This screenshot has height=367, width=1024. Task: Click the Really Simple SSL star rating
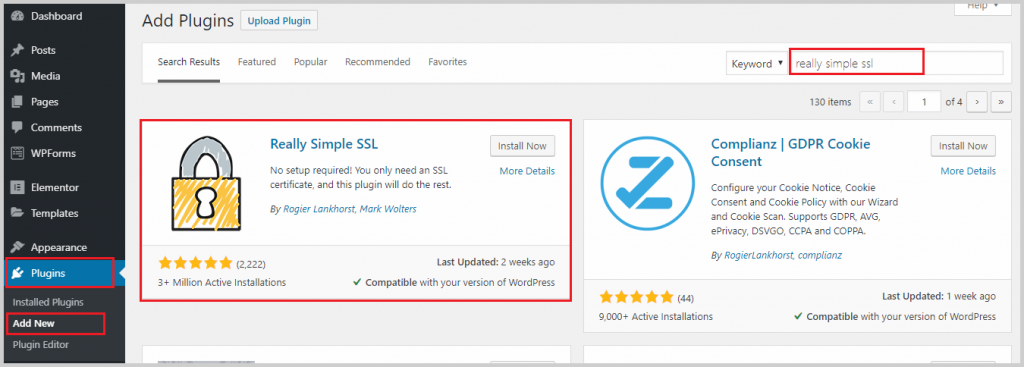pyautogui.click(x=195, y=263)
